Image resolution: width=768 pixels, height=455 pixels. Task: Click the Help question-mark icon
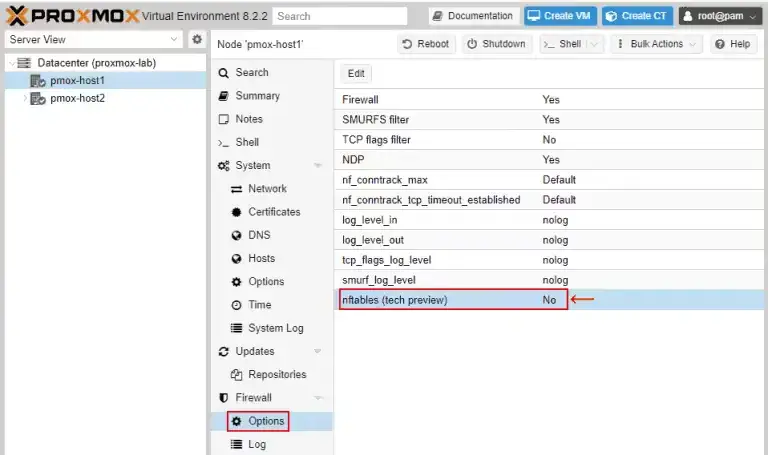pos(720,44)
